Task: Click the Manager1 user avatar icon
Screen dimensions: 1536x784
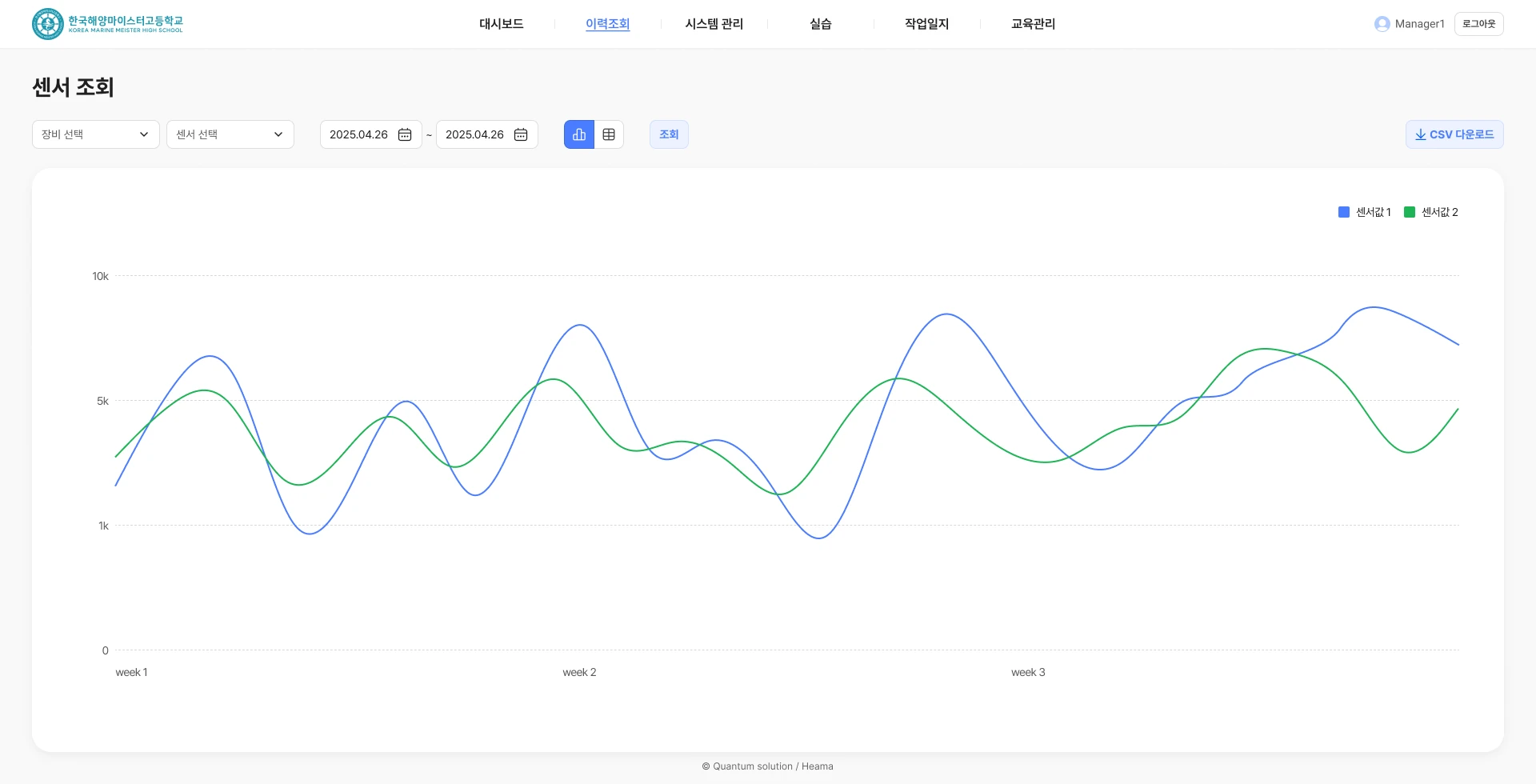Action: click(1382, 24)
